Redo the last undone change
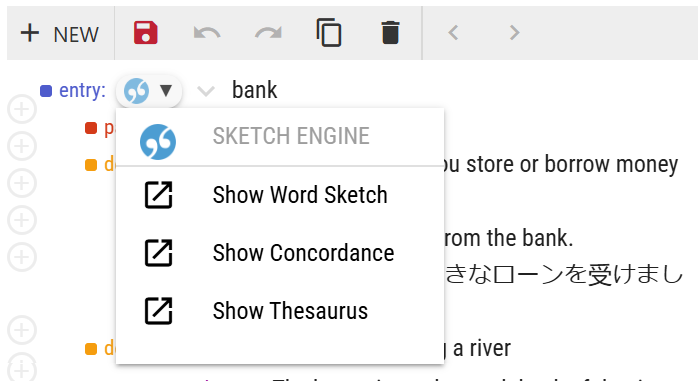 [268, 33]
